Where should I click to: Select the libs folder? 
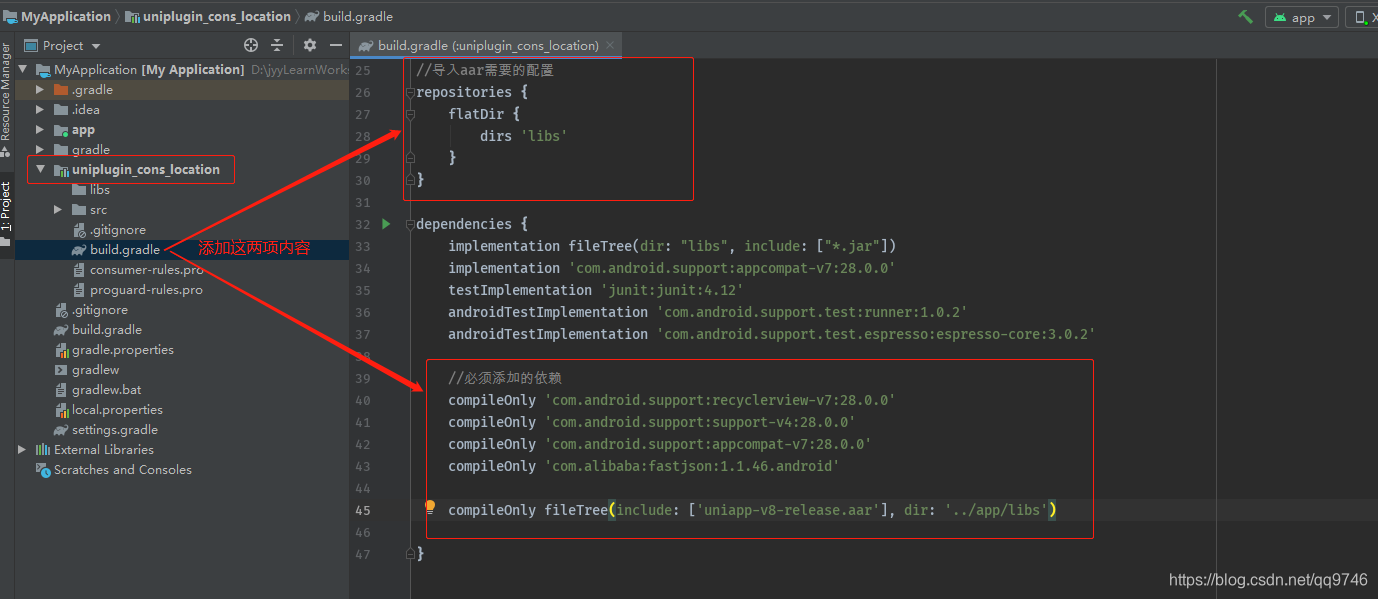[x=91, y=189]
